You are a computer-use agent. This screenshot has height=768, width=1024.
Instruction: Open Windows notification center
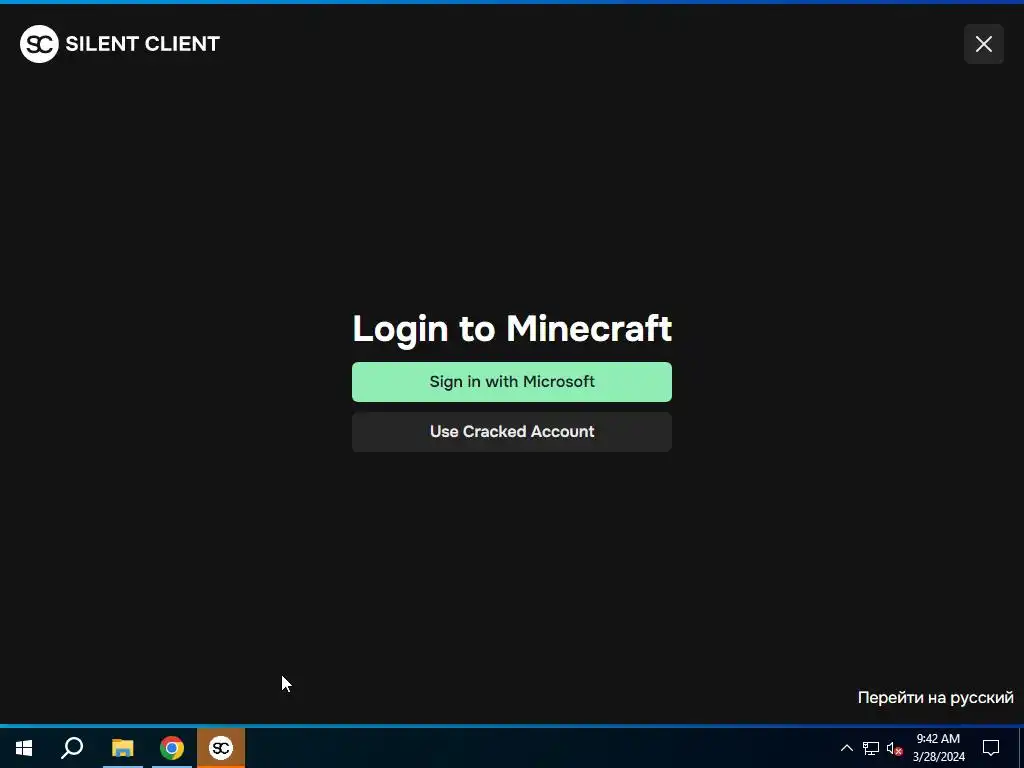click(x=991, y=748)
